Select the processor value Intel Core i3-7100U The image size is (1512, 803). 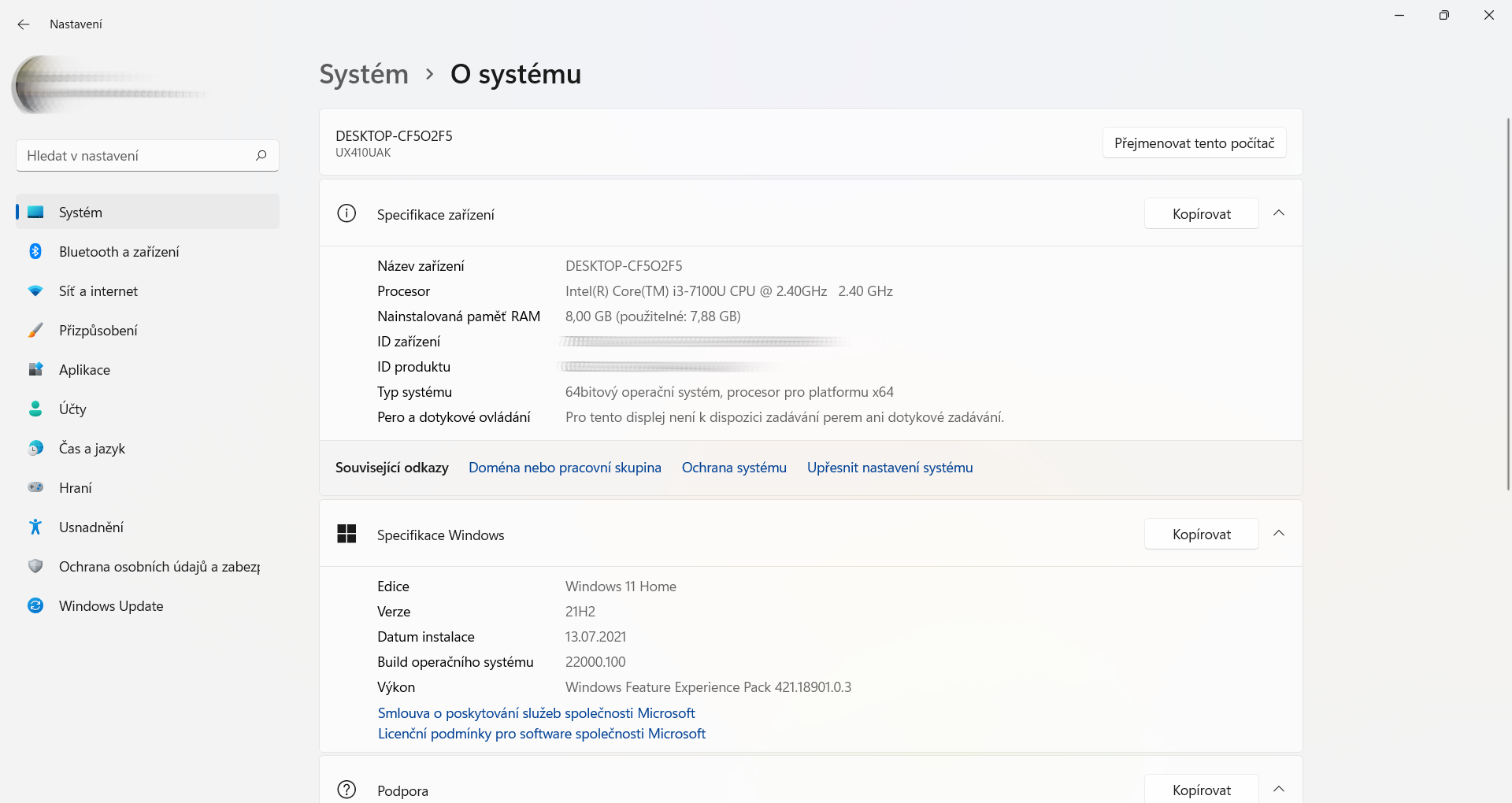pos(728,291)
